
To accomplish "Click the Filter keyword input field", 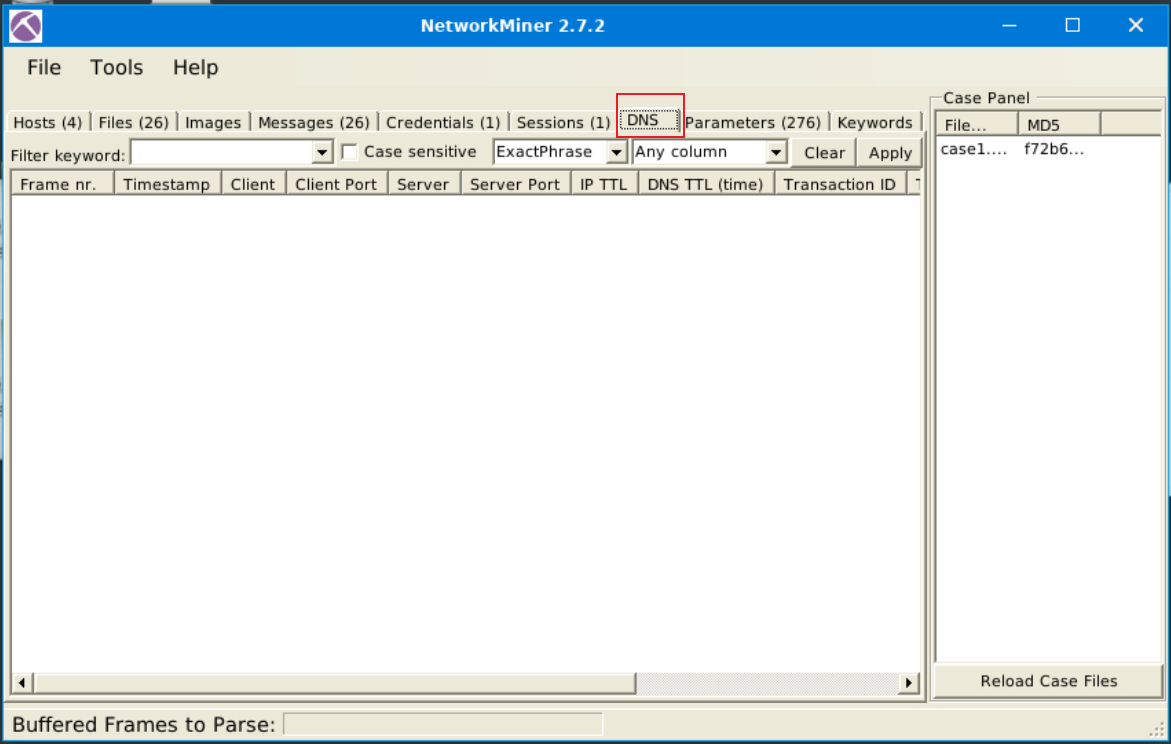I will click(222, 152).
